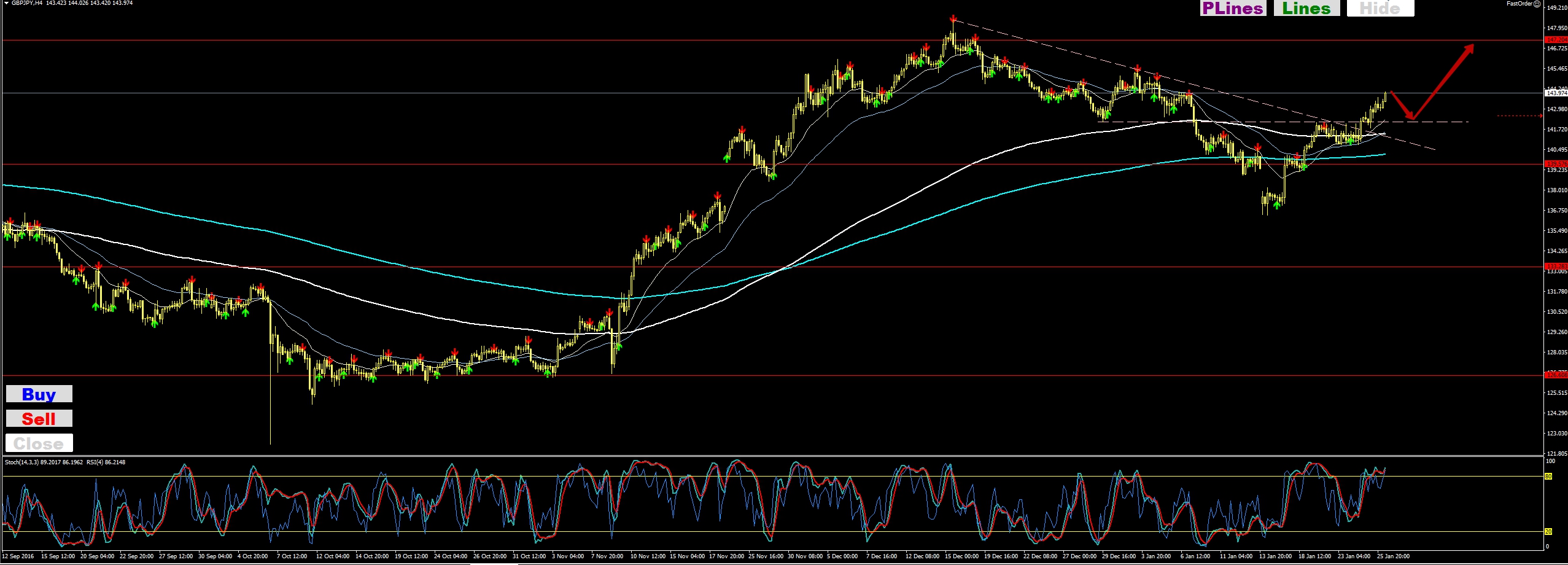Click the GBPJPY,H4 chart title text
Screen dimensions: 1568x565
(x=27, y=3)
